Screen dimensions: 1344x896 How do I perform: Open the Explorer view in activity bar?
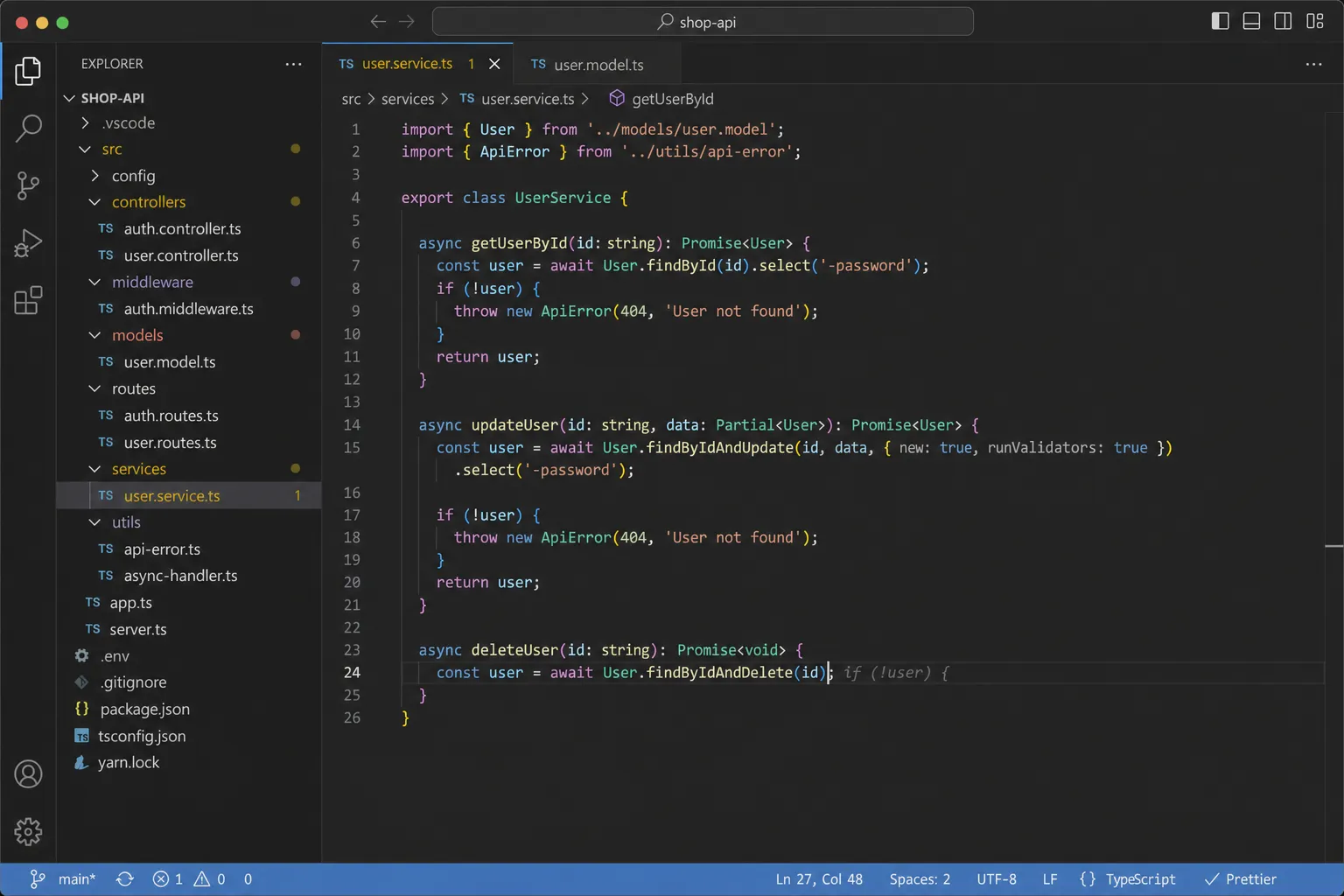tap(28, 71)
